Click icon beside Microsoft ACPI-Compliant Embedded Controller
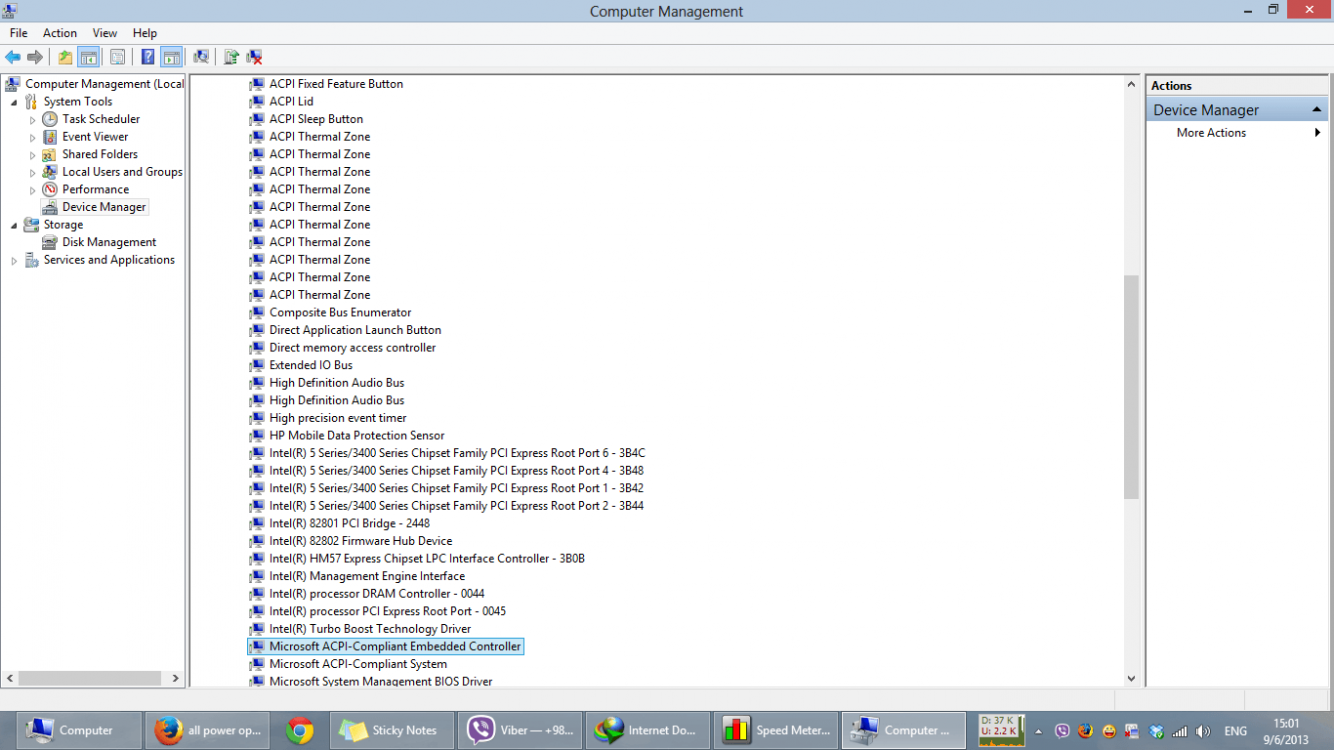 point(257,647)
